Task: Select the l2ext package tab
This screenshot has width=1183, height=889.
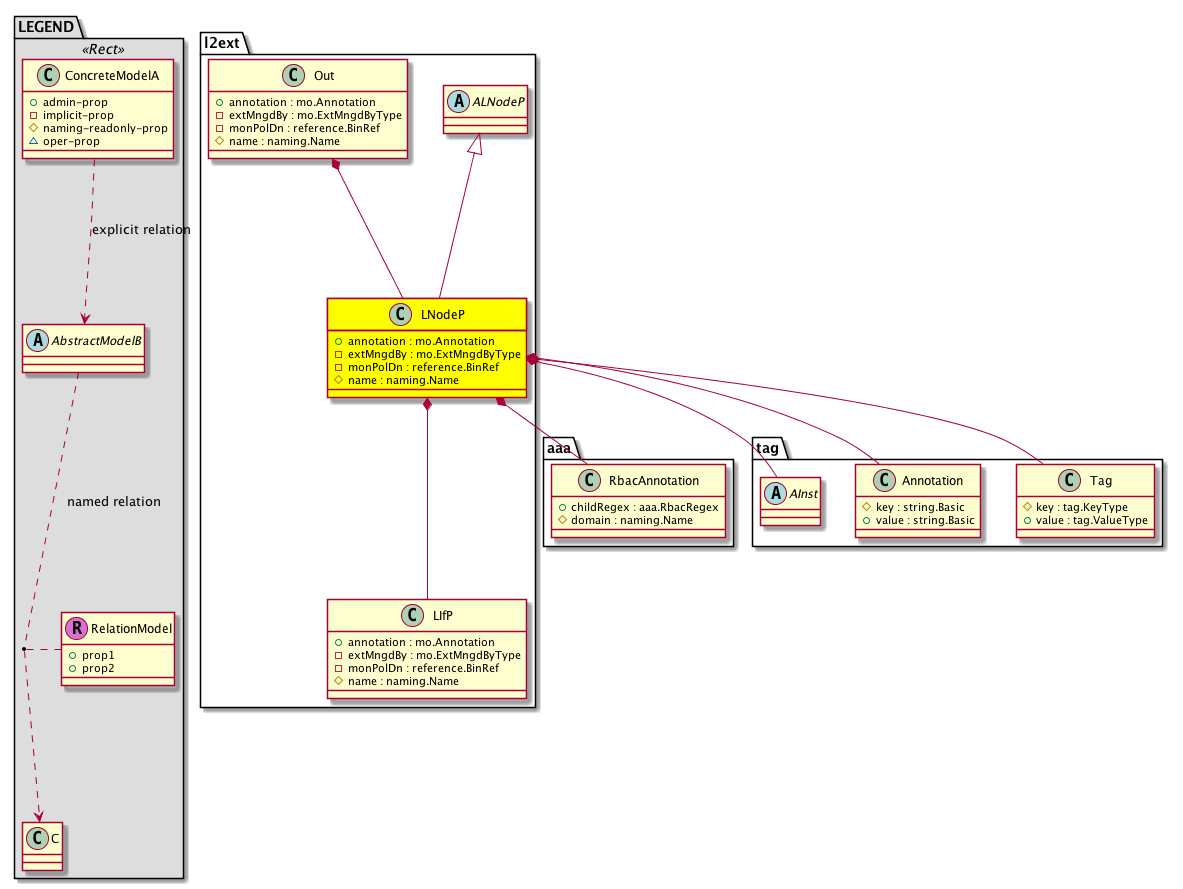Action: [x=224, y=43]
